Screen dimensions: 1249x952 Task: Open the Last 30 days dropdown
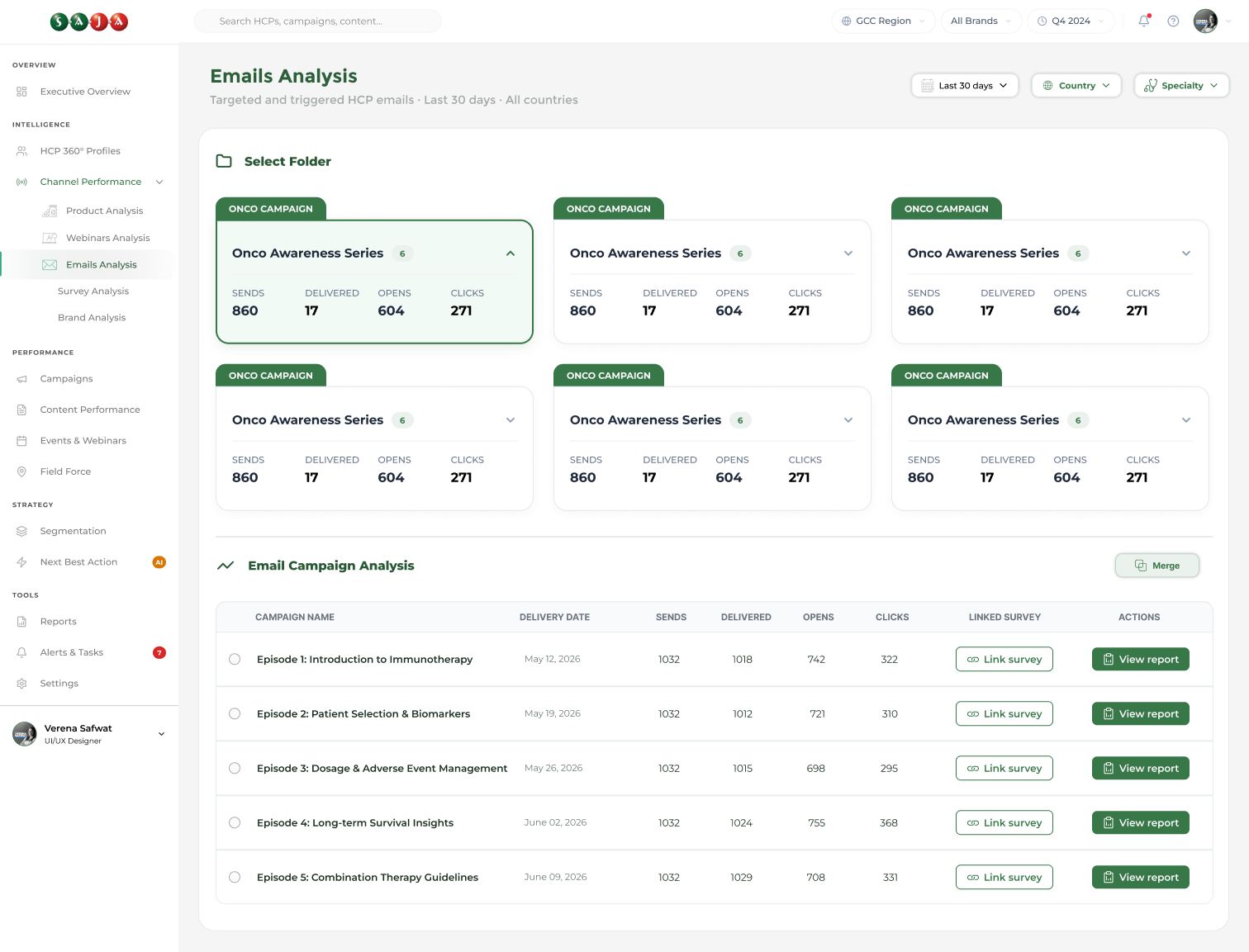(x=965, y=85)
